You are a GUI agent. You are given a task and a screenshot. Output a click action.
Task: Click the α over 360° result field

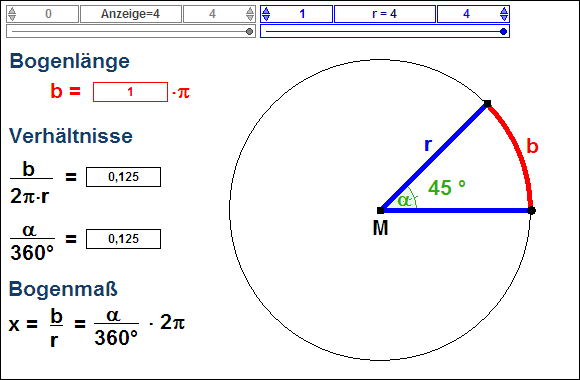tap(124, 239)
